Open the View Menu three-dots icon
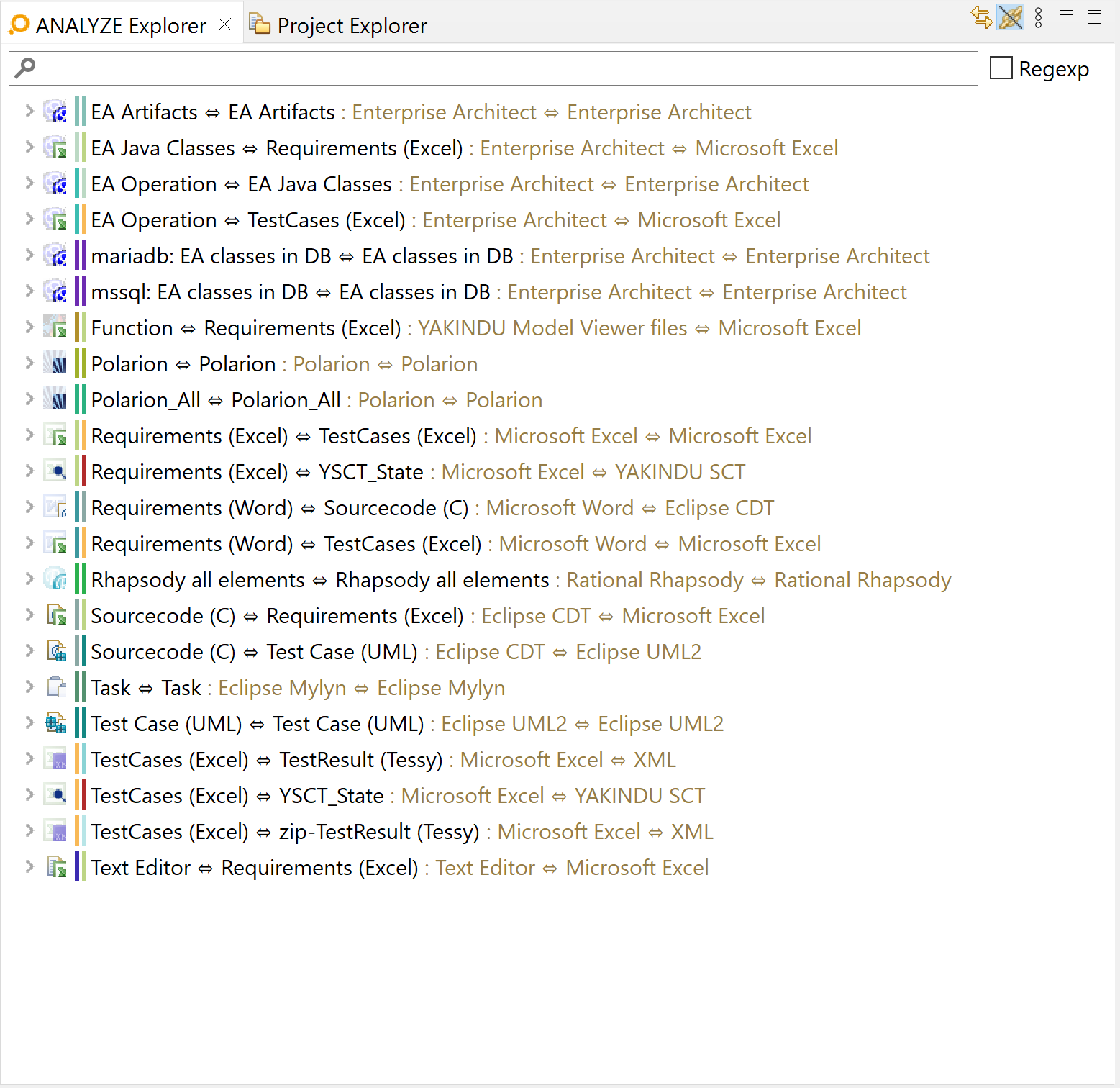Image resolution: width=1120 pixels, height=1088 pixels. click(x=1038, y=17)
